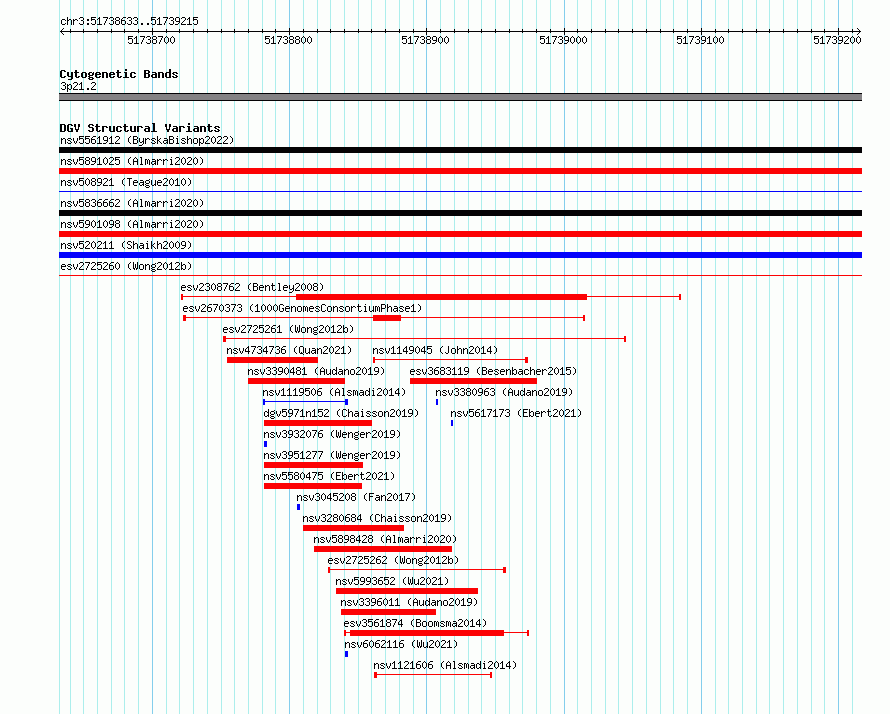
Task: Click nsv1119506 (Alsmadi2014) label
Action: [334, 392]
